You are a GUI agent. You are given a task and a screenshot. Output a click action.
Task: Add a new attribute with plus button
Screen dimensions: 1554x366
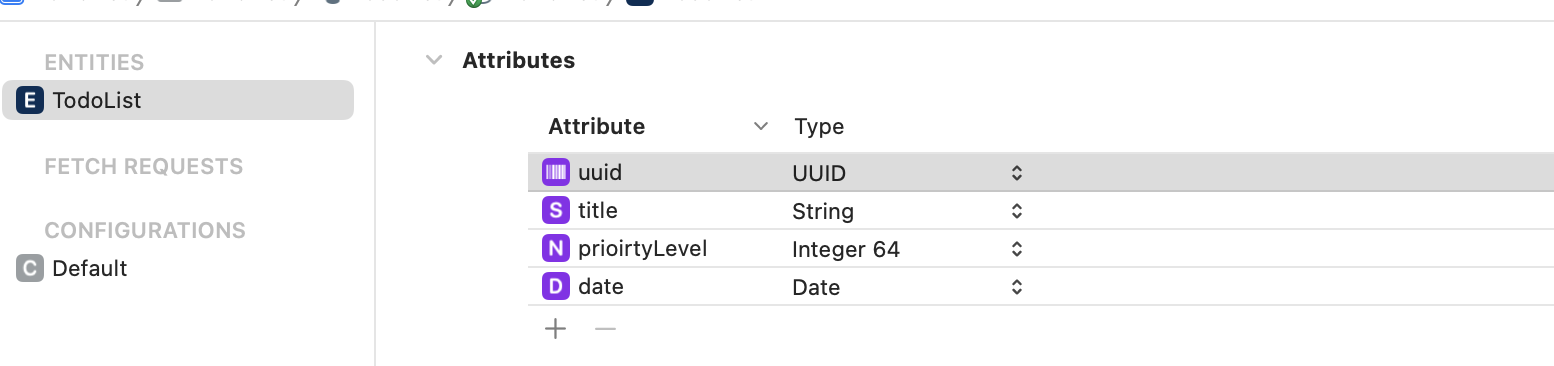(555, 328)
